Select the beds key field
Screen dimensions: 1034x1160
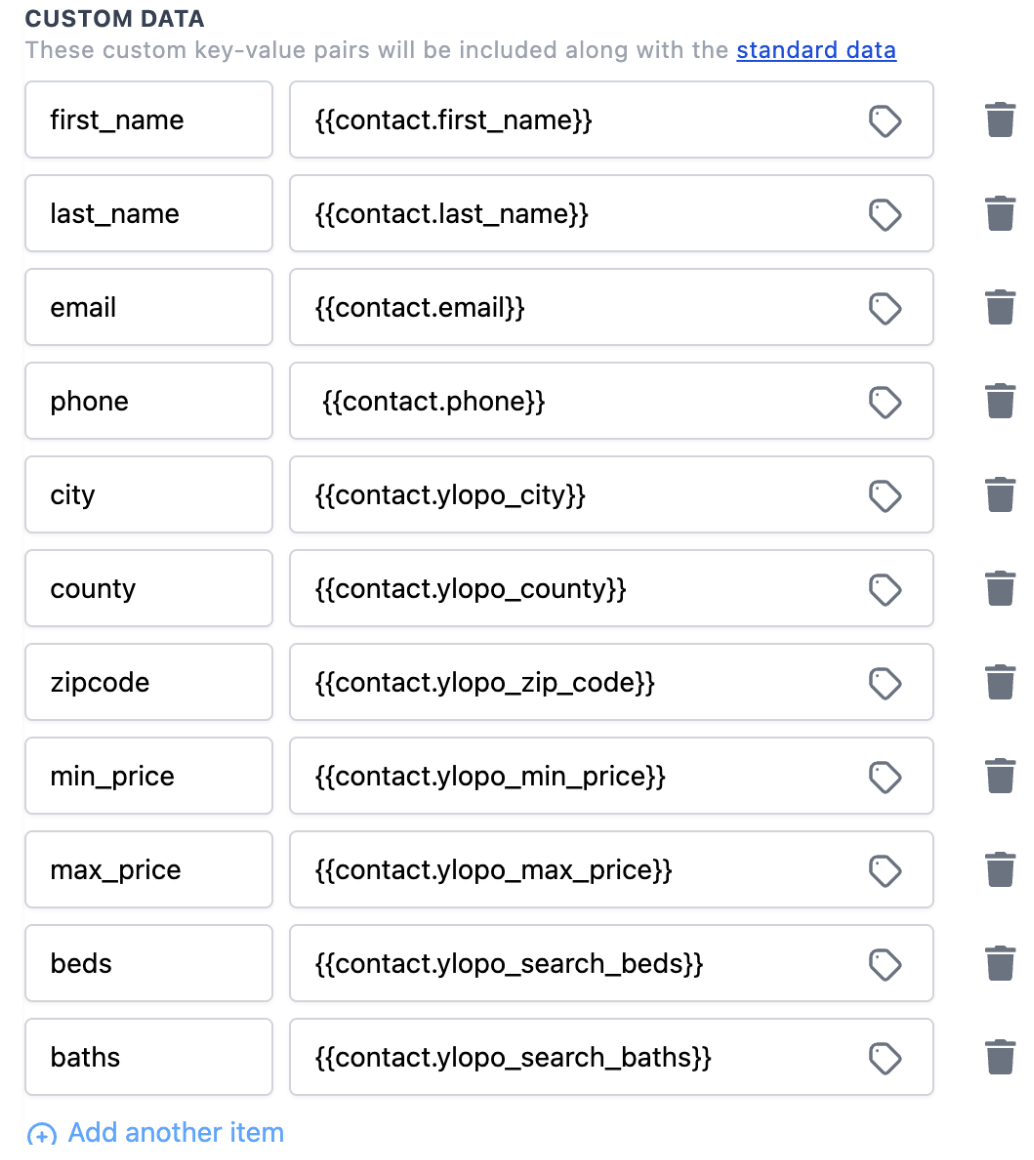(148, 964)
